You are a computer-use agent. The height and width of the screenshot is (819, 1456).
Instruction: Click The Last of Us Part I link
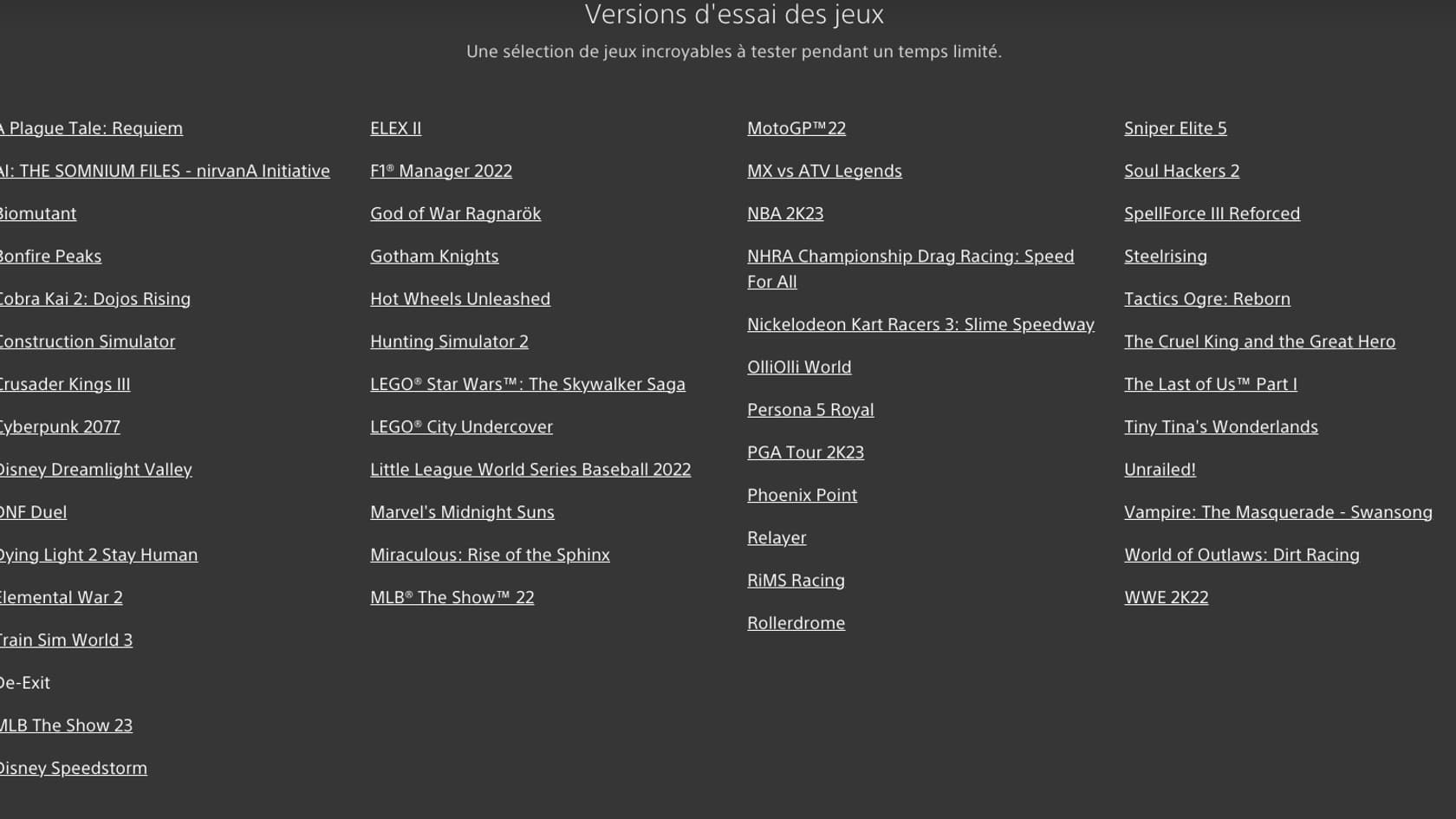1210,384
